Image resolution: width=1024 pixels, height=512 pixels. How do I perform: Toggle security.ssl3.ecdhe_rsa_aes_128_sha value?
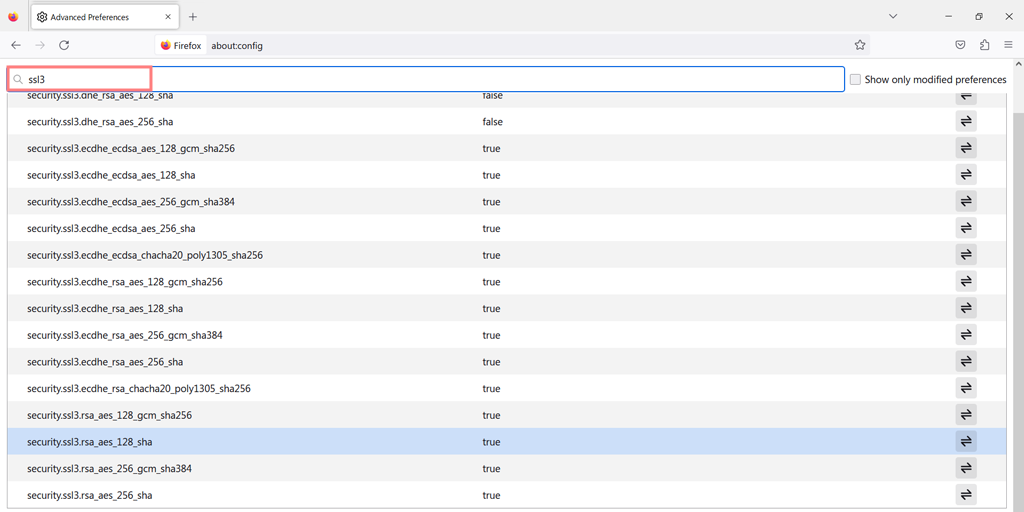[966, 308]
